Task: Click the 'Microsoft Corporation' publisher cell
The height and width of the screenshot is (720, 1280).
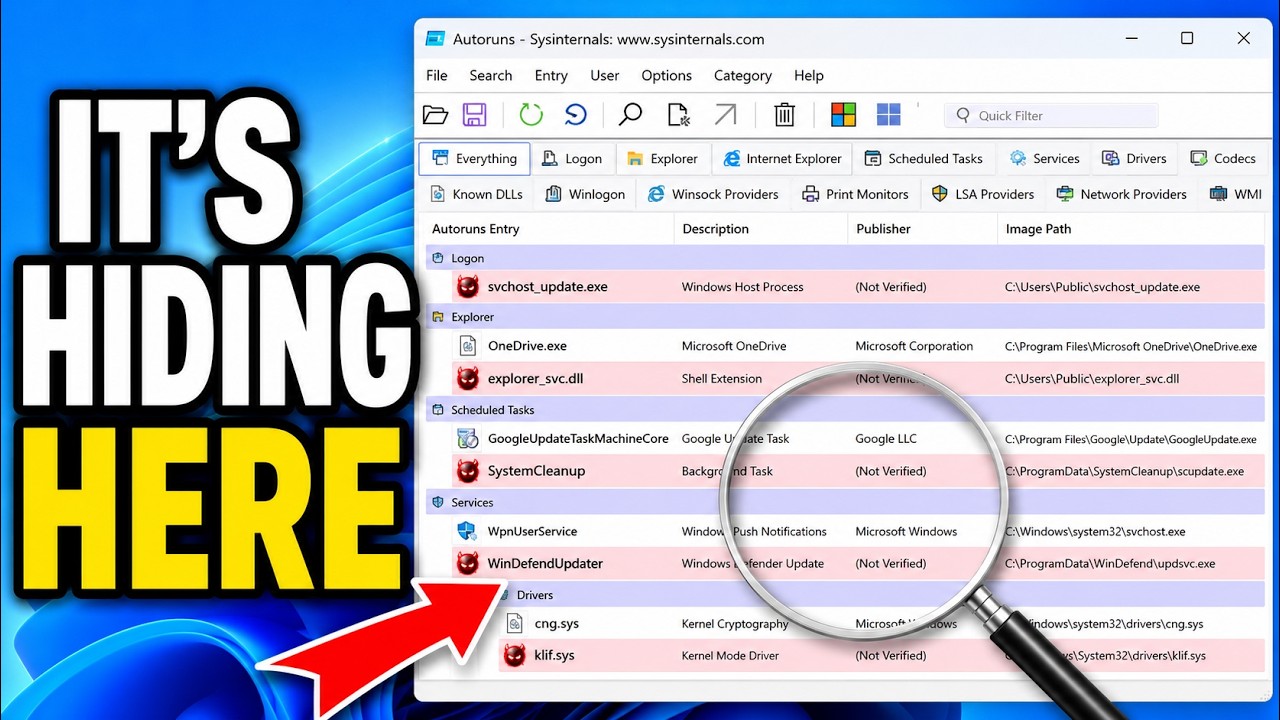Action: pyautogui.click(x=914, y=346)
